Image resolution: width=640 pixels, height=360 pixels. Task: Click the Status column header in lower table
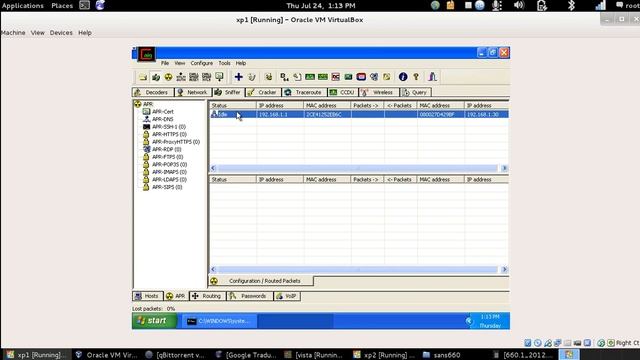coord(233,180)
